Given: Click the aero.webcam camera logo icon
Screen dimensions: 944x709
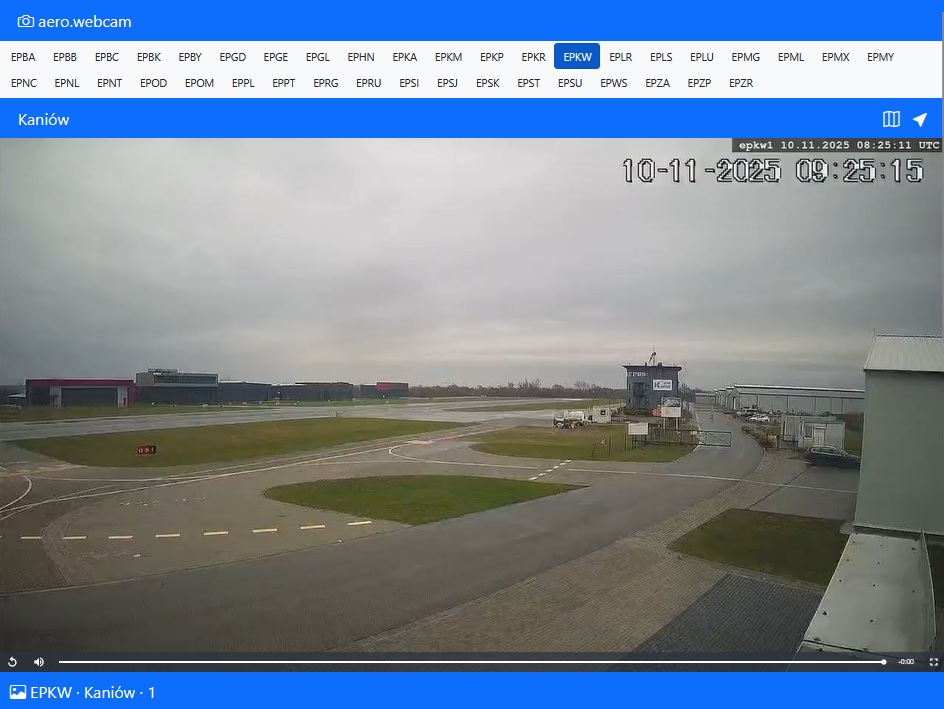Looking at the screenshot, I should coord(26,21).
